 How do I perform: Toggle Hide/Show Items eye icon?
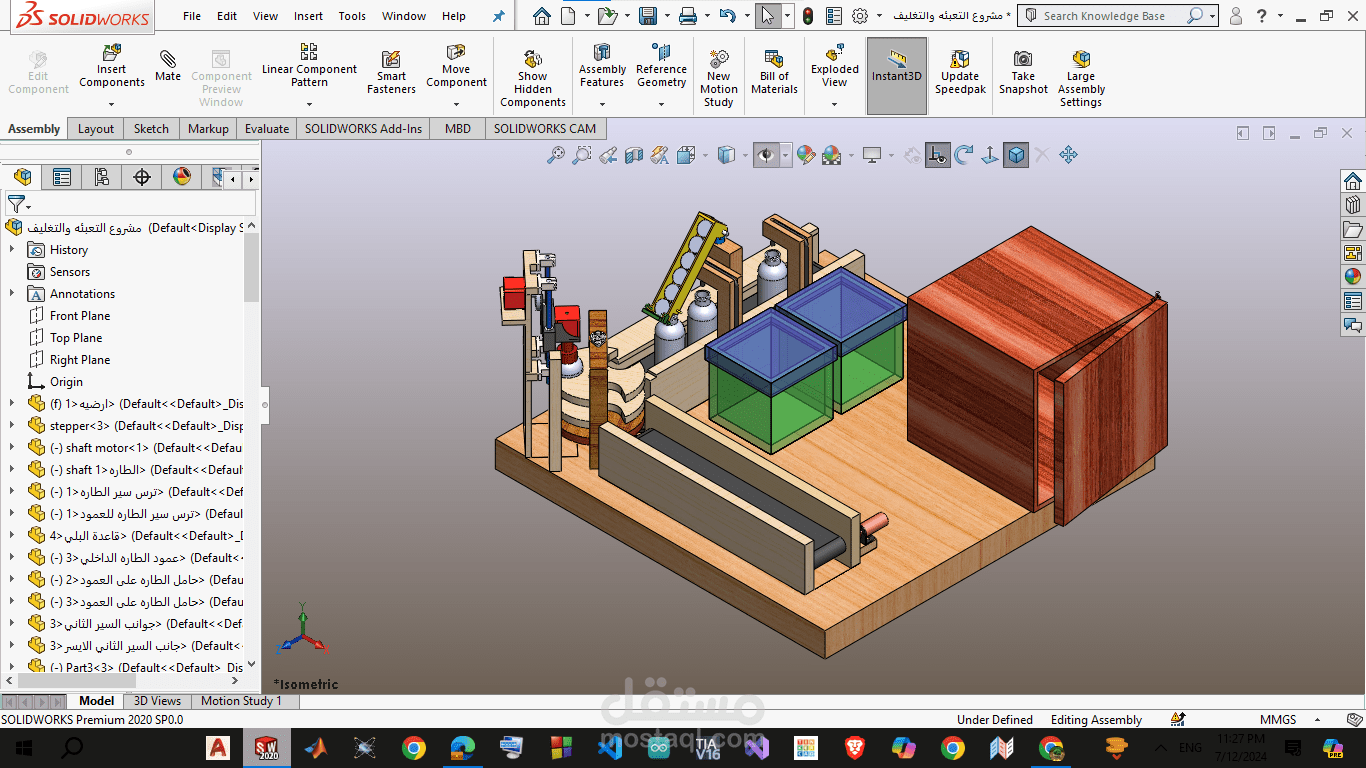coord(766,155)
